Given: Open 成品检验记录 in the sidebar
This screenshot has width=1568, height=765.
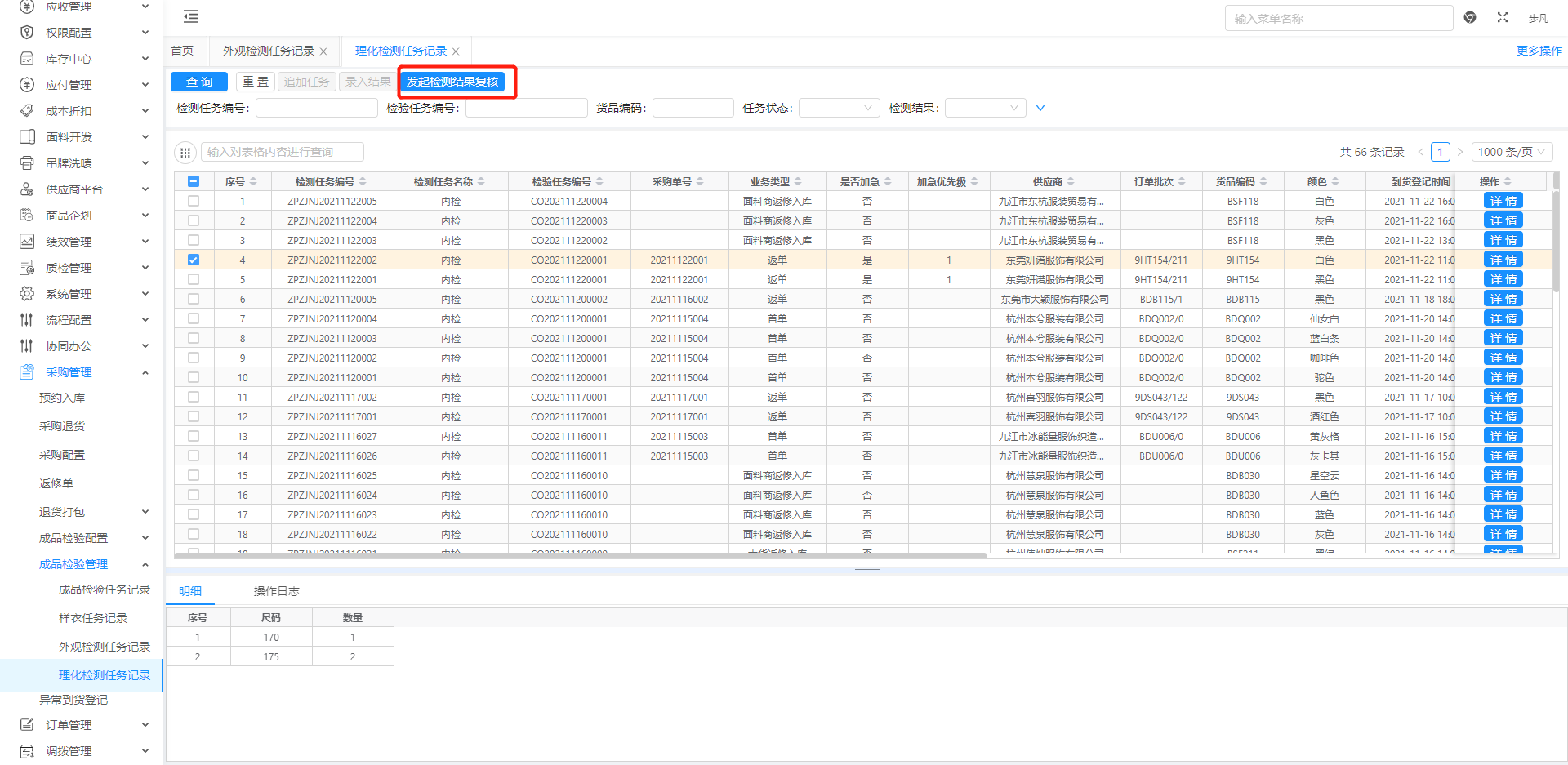Looking at the screenshot, I should 104,589.
